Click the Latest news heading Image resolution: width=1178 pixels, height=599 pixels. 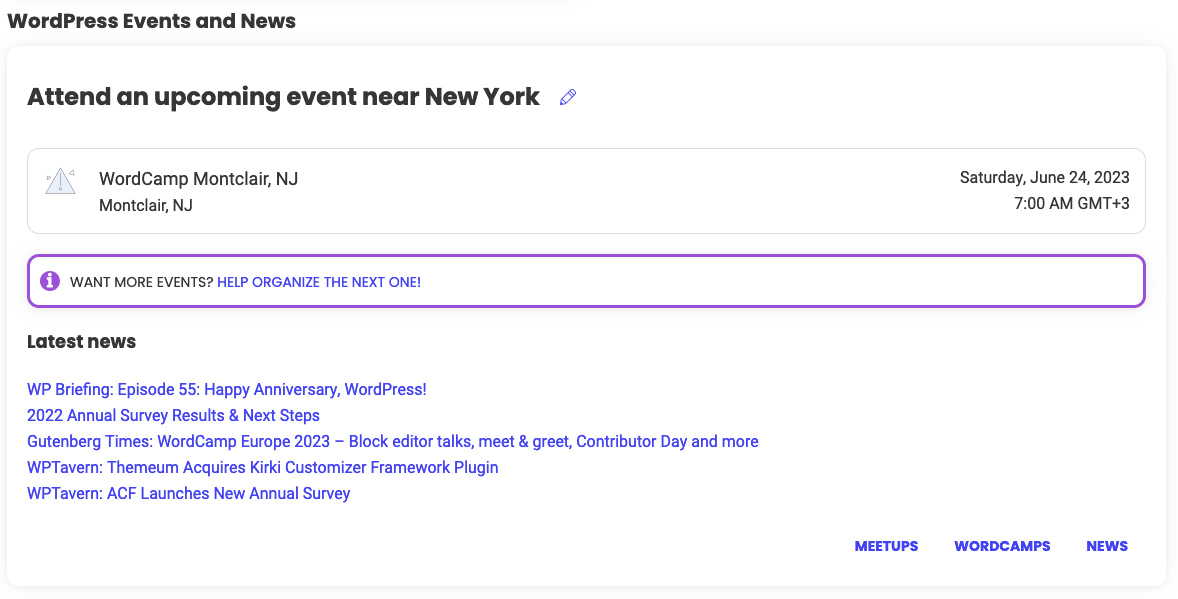(81, 341)
